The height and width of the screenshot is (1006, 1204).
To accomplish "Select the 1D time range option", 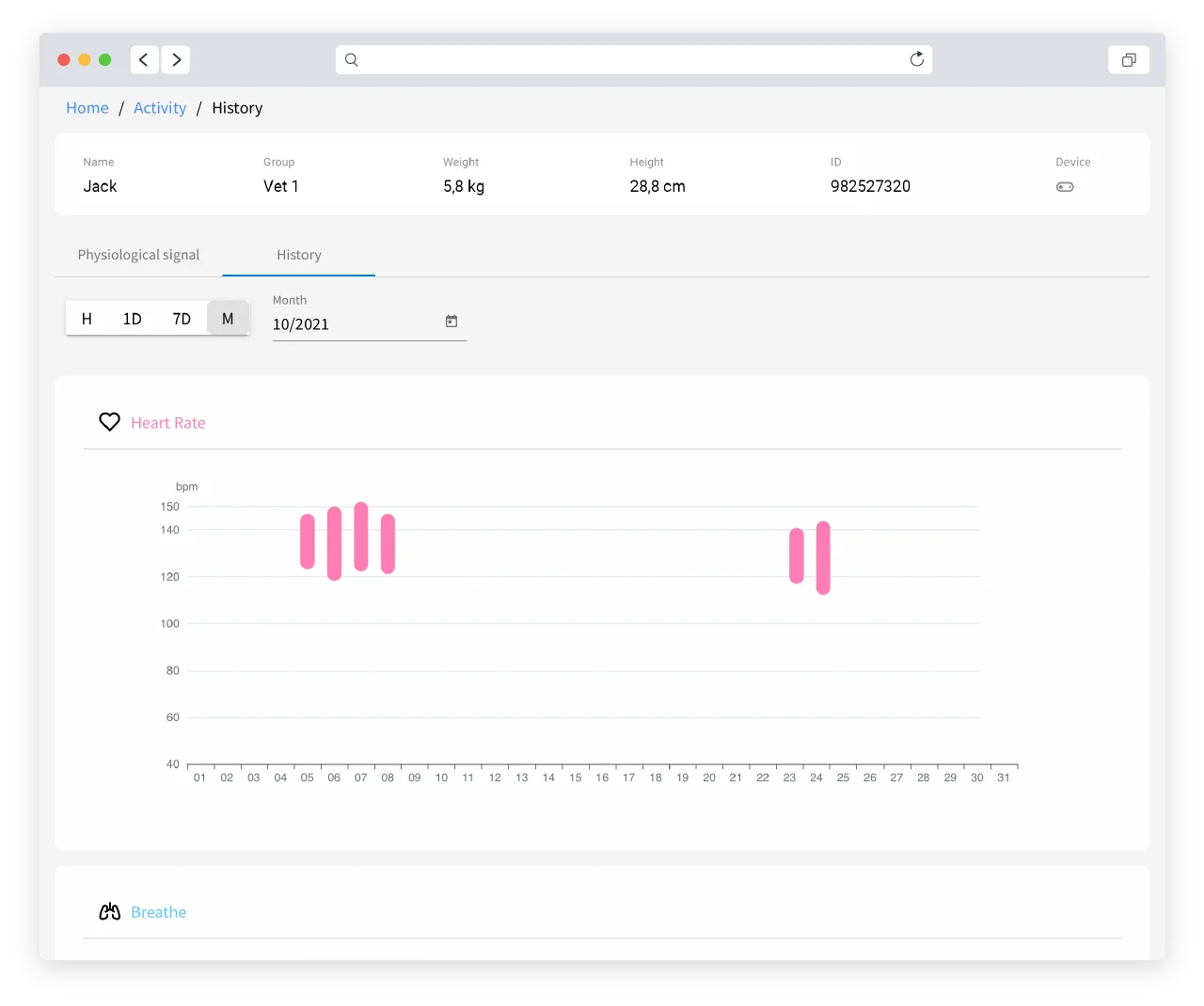I will (x=133, y=319).
